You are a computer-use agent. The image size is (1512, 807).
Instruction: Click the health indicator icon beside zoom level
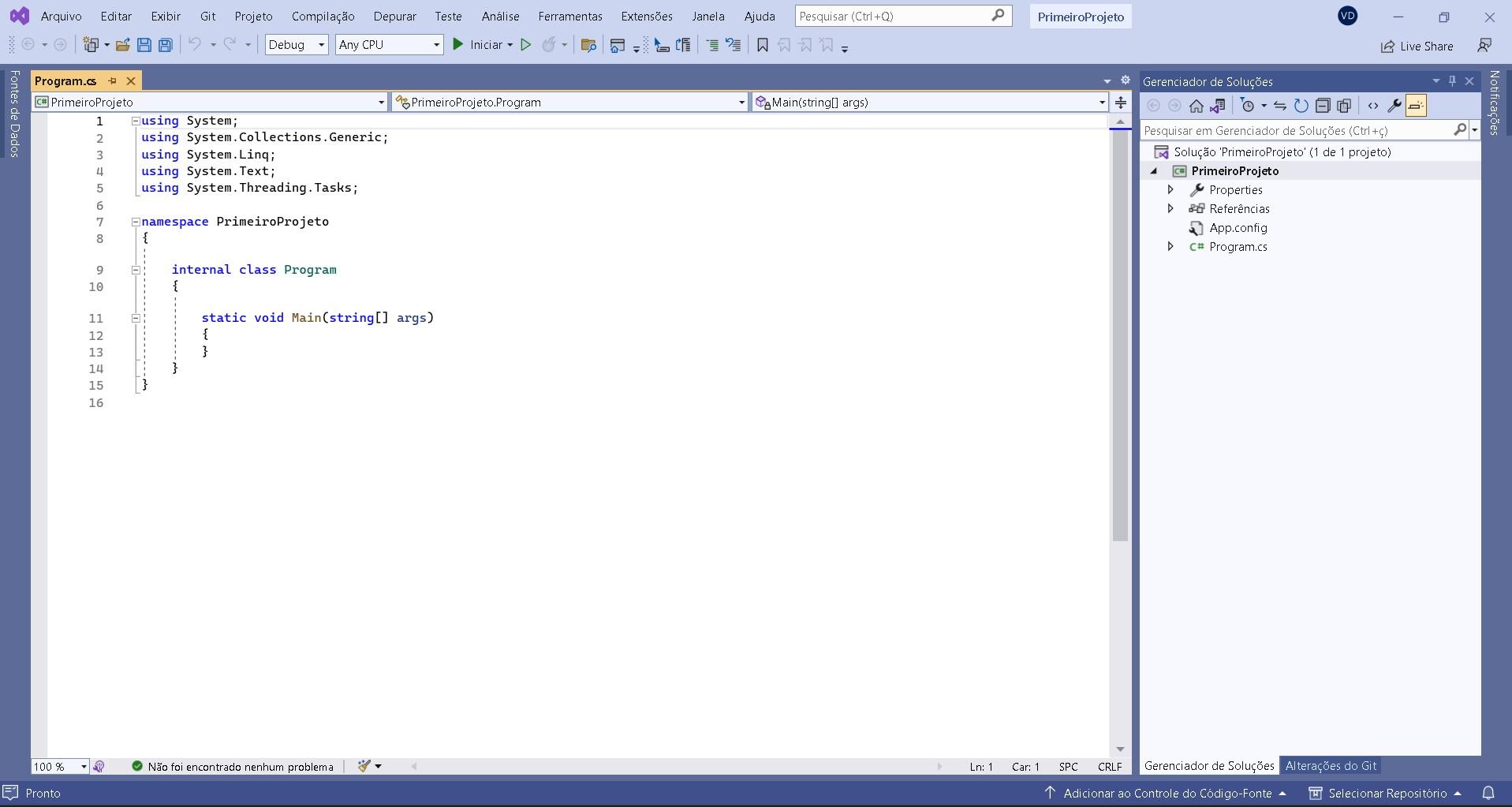99,766
